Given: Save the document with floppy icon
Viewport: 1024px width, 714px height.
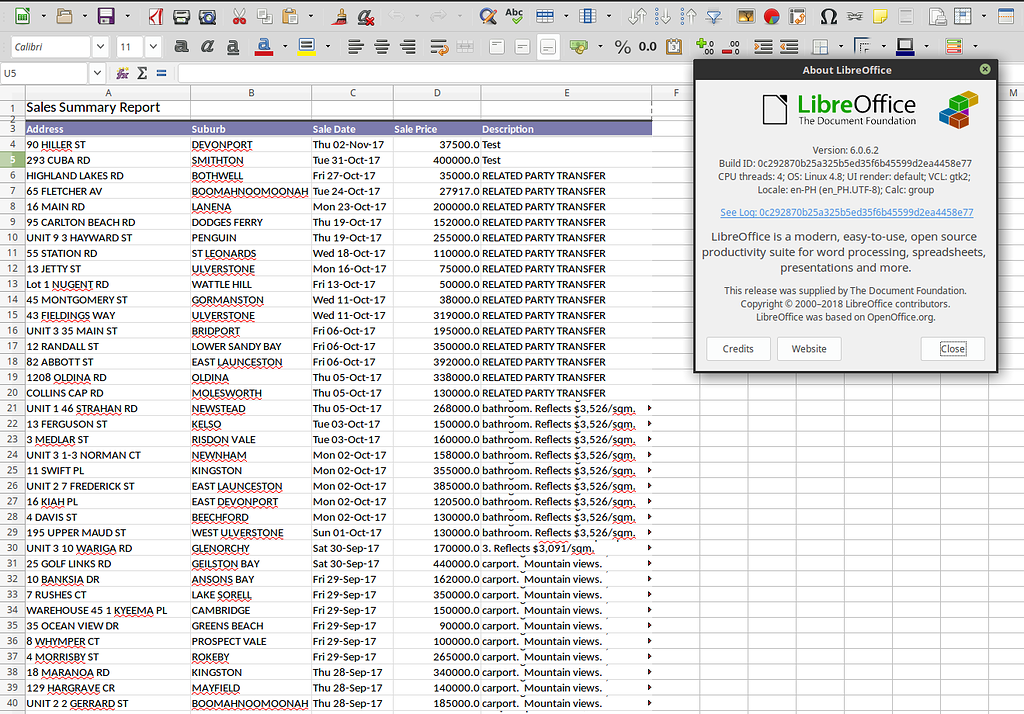Looking at the screenshot, I should (106, 16).
